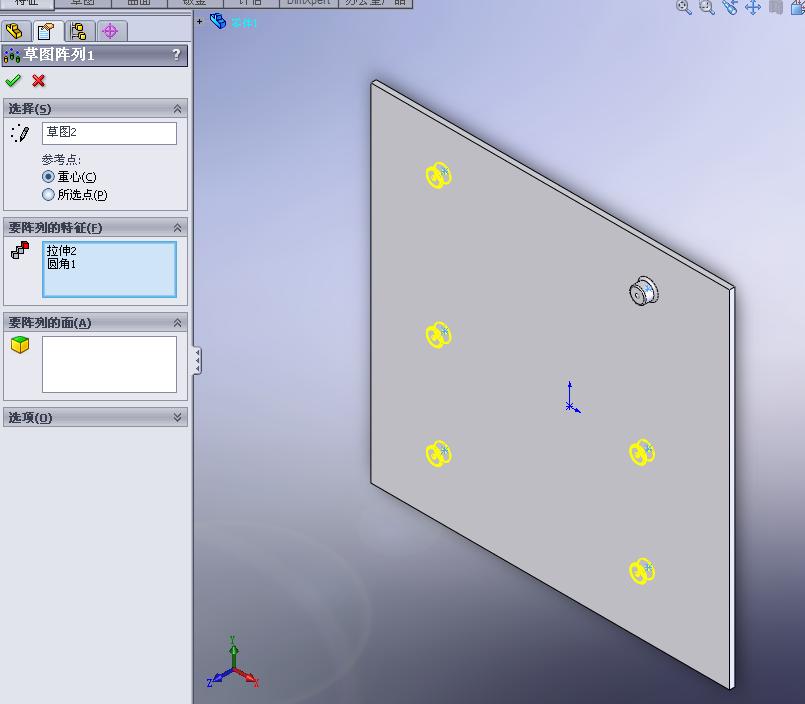Screen dimensions: 805x704
Task: Click the 草图2 reference sketch field
Action: pyautogui.click(x=109, y=133)
